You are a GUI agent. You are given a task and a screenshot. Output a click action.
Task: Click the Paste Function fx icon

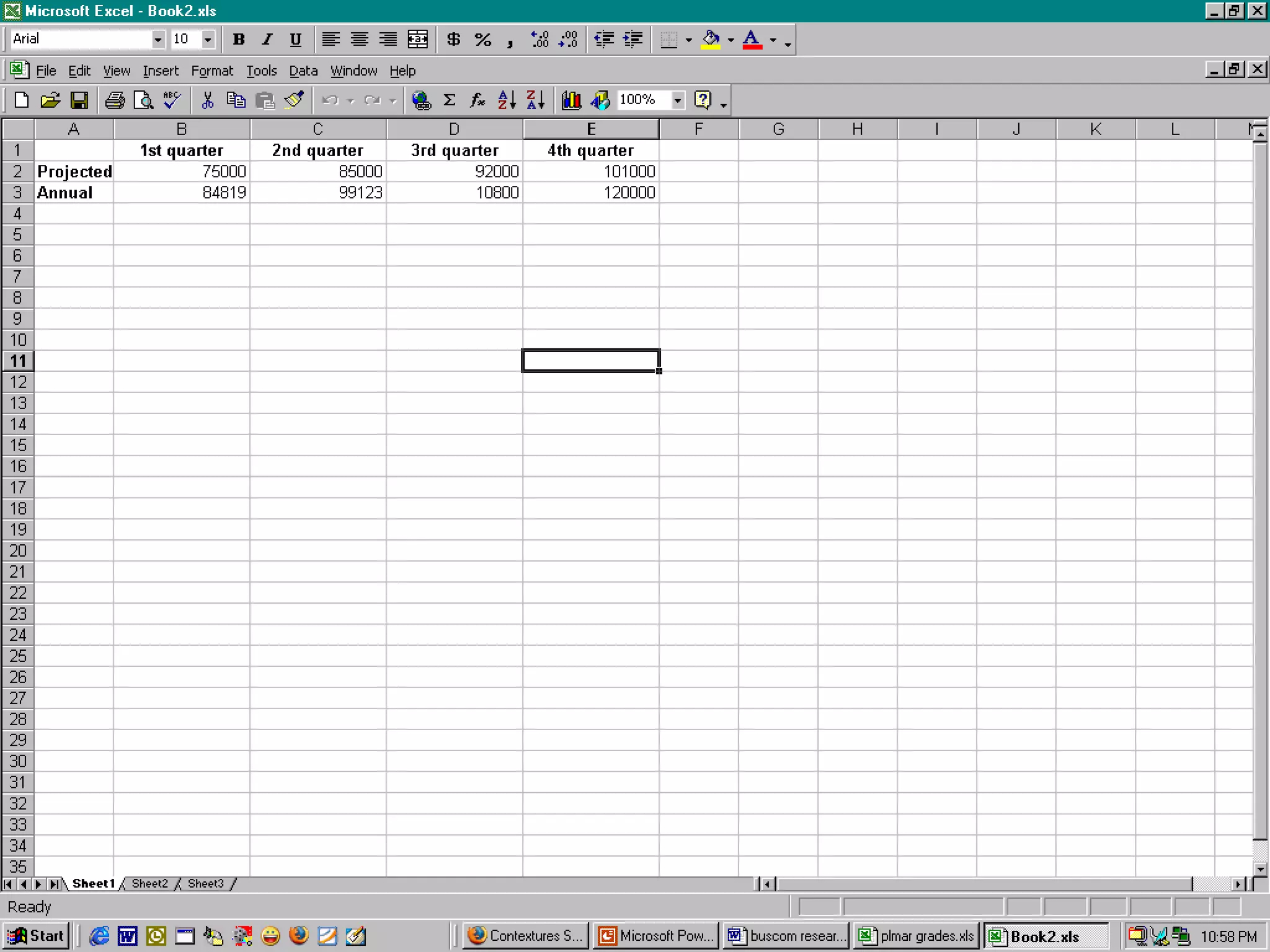tap(477, 100)
